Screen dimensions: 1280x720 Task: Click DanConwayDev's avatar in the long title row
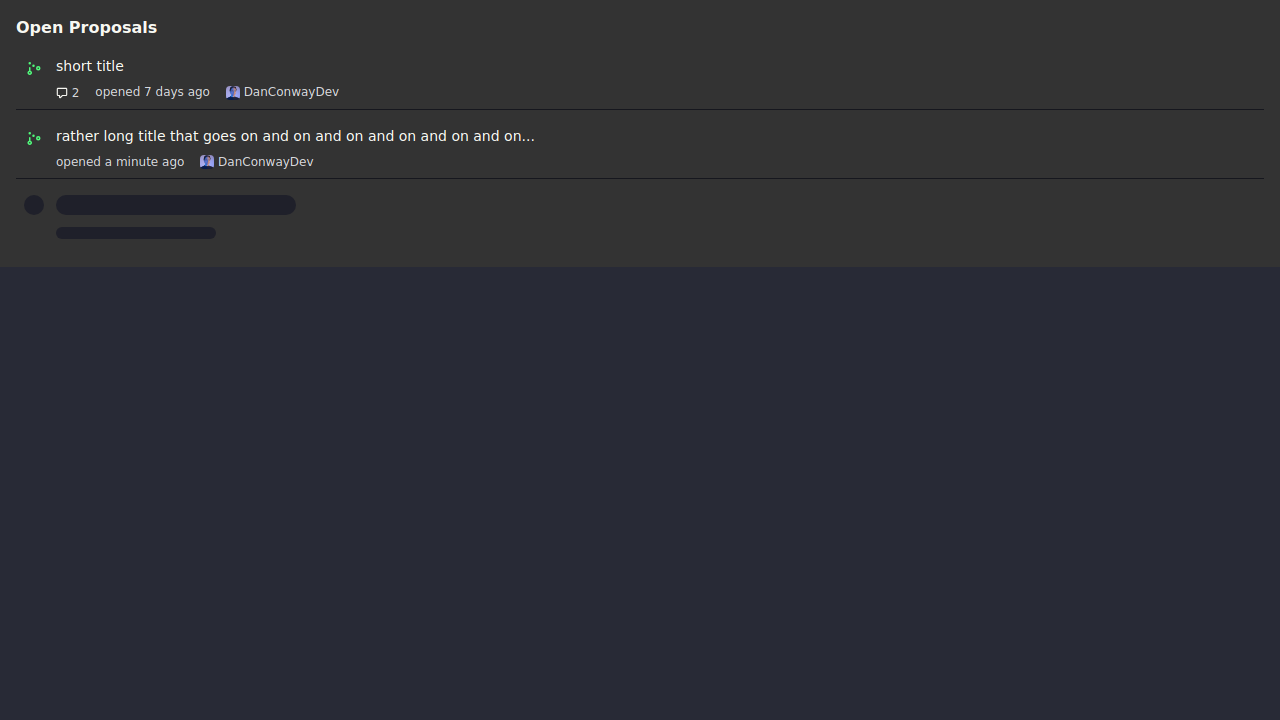click(x=207, y=162)
